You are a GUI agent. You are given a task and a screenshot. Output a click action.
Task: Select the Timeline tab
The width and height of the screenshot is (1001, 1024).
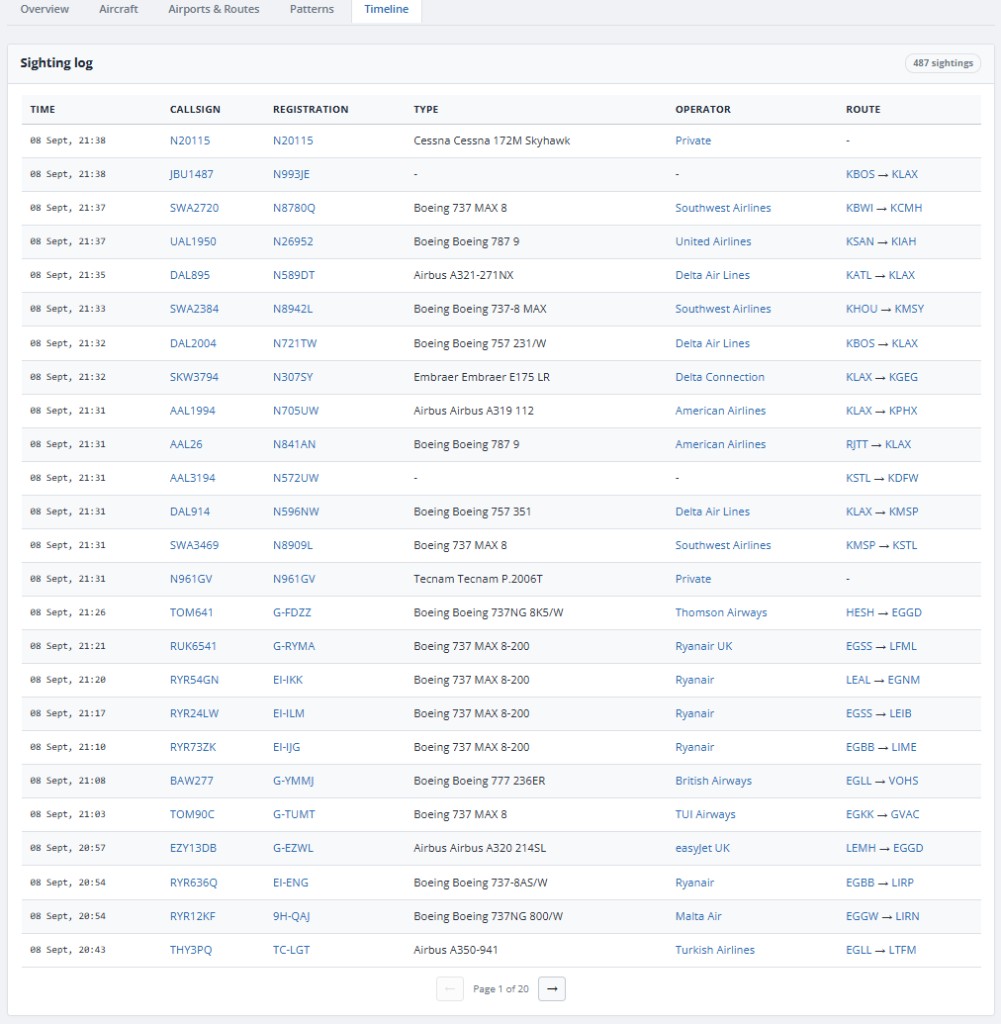pos(387,9)
